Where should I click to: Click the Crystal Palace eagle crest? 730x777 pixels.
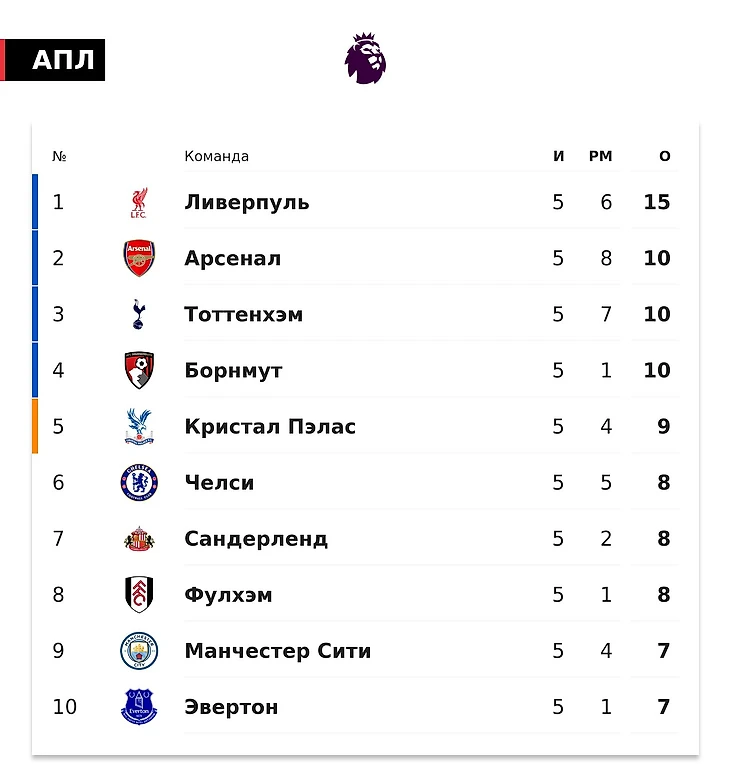[x=139, y=426]
